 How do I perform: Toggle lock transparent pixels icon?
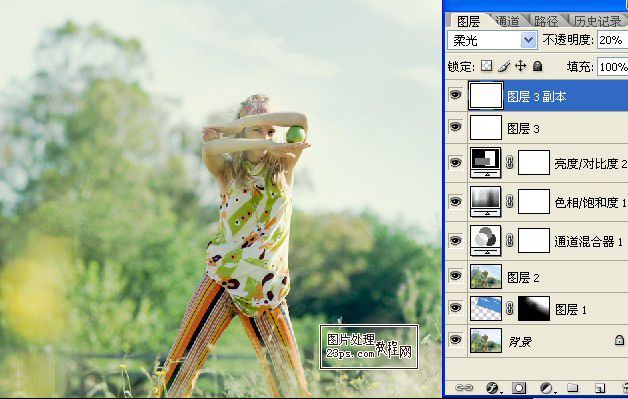click(x=487, y=66)
